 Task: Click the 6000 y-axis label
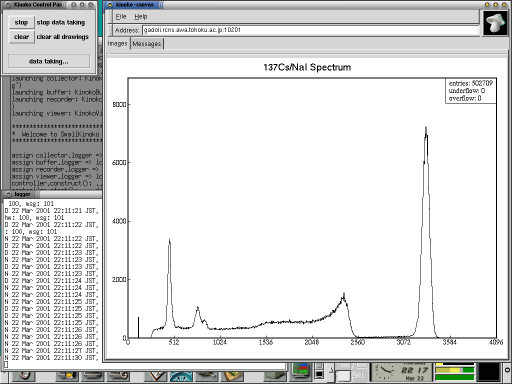[119, 163]
